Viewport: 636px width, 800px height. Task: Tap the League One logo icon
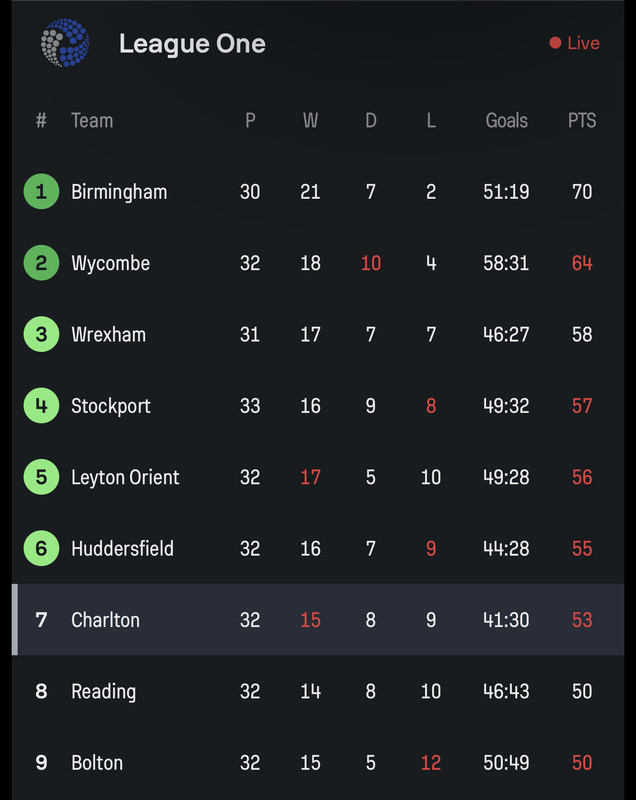pos(65,43)
